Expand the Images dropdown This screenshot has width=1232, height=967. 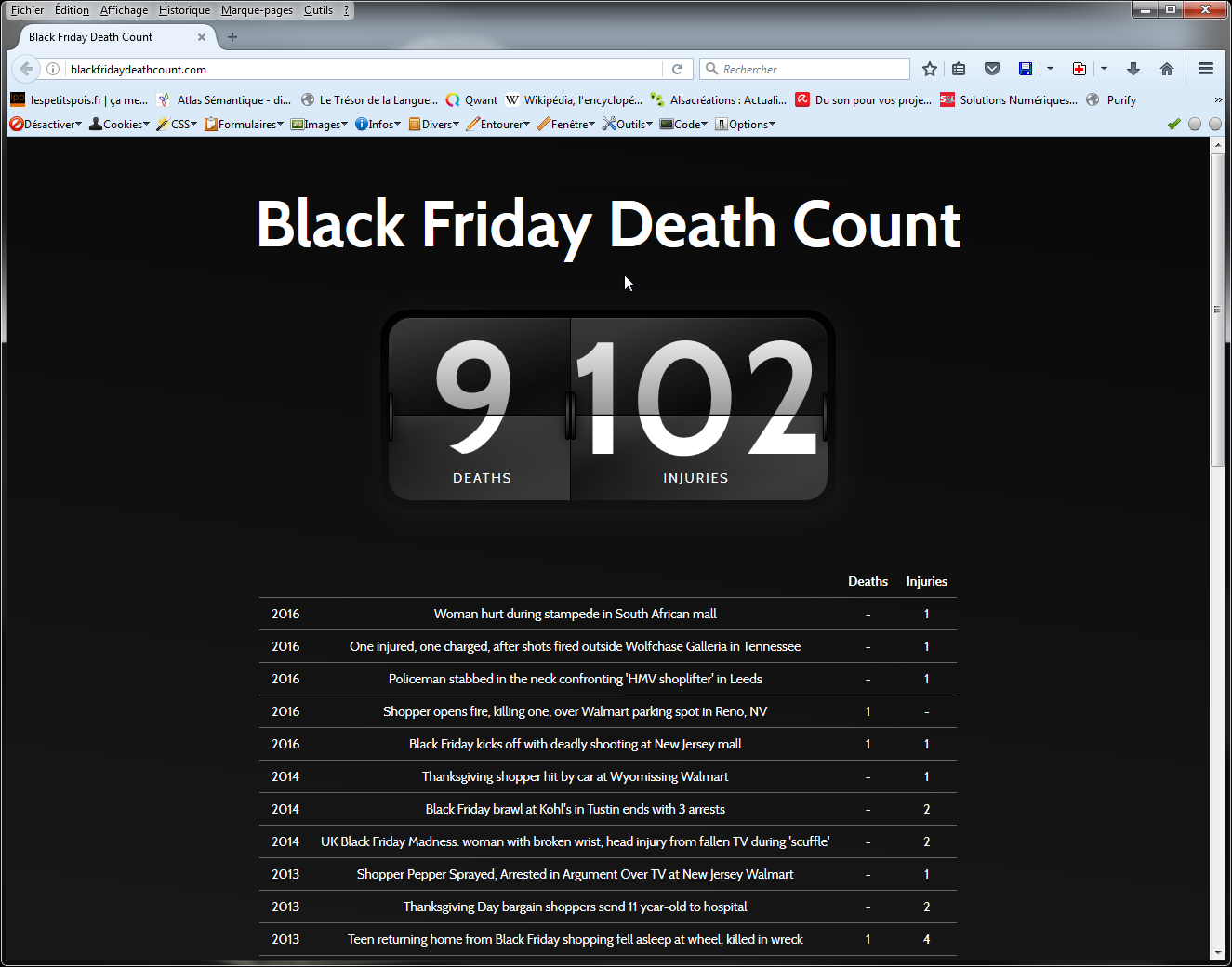click(x=319, y=124)
